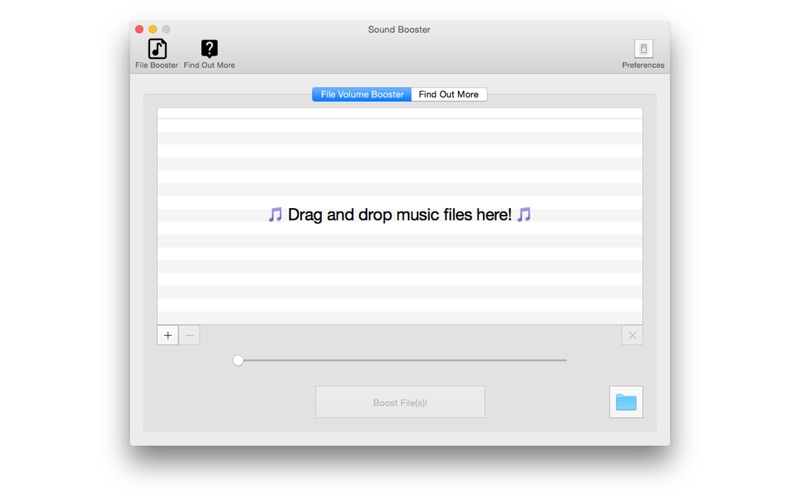Remove selected file with the minus button

tap(189, 335)
